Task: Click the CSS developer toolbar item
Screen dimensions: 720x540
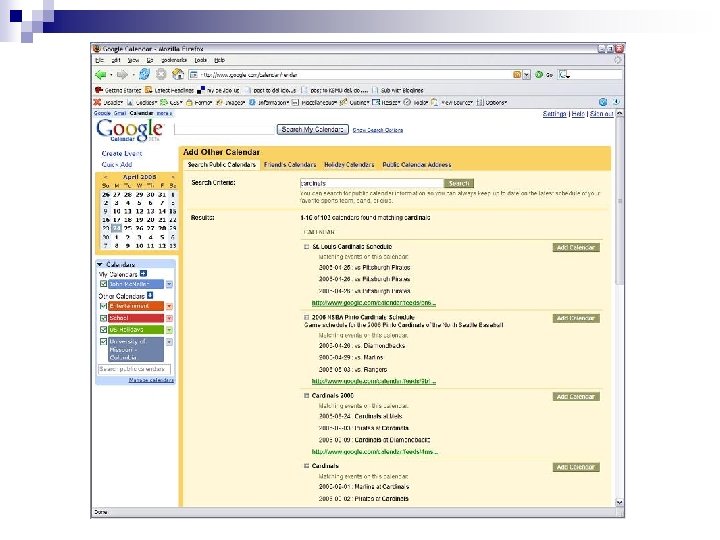Action: click(x=171, y=102)
